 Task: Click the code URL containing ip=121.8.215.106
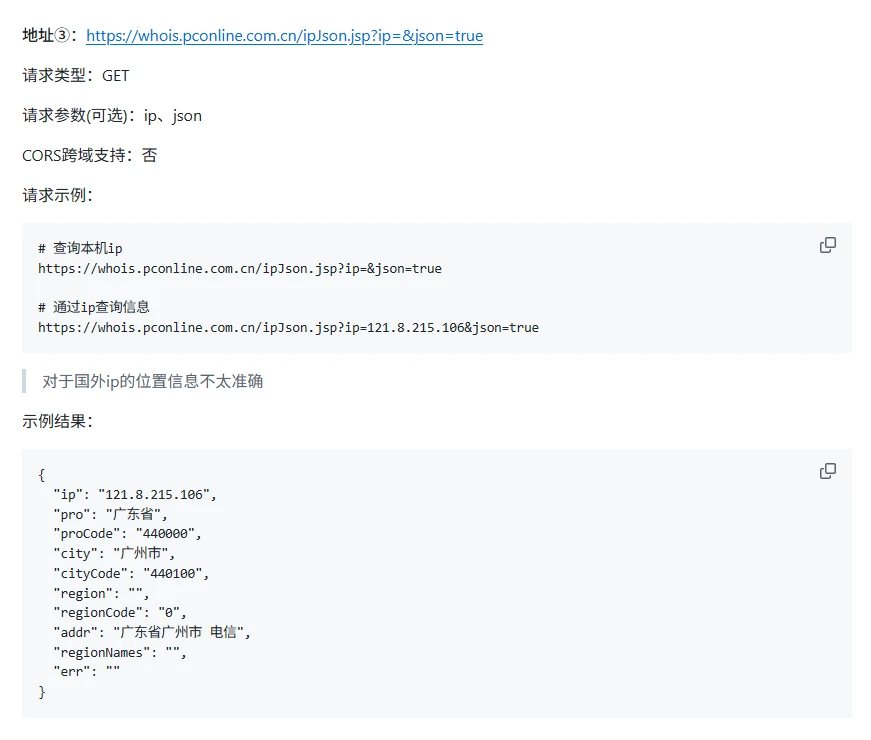tap(288, 327)
